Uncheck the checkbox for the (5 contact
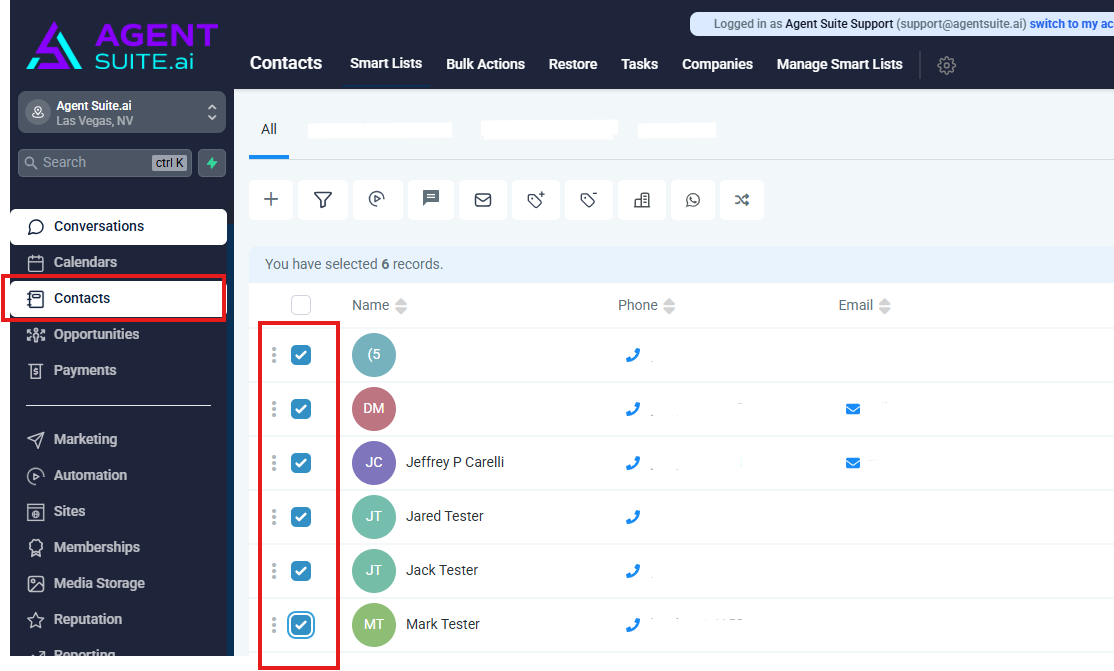 coord(301,355)
